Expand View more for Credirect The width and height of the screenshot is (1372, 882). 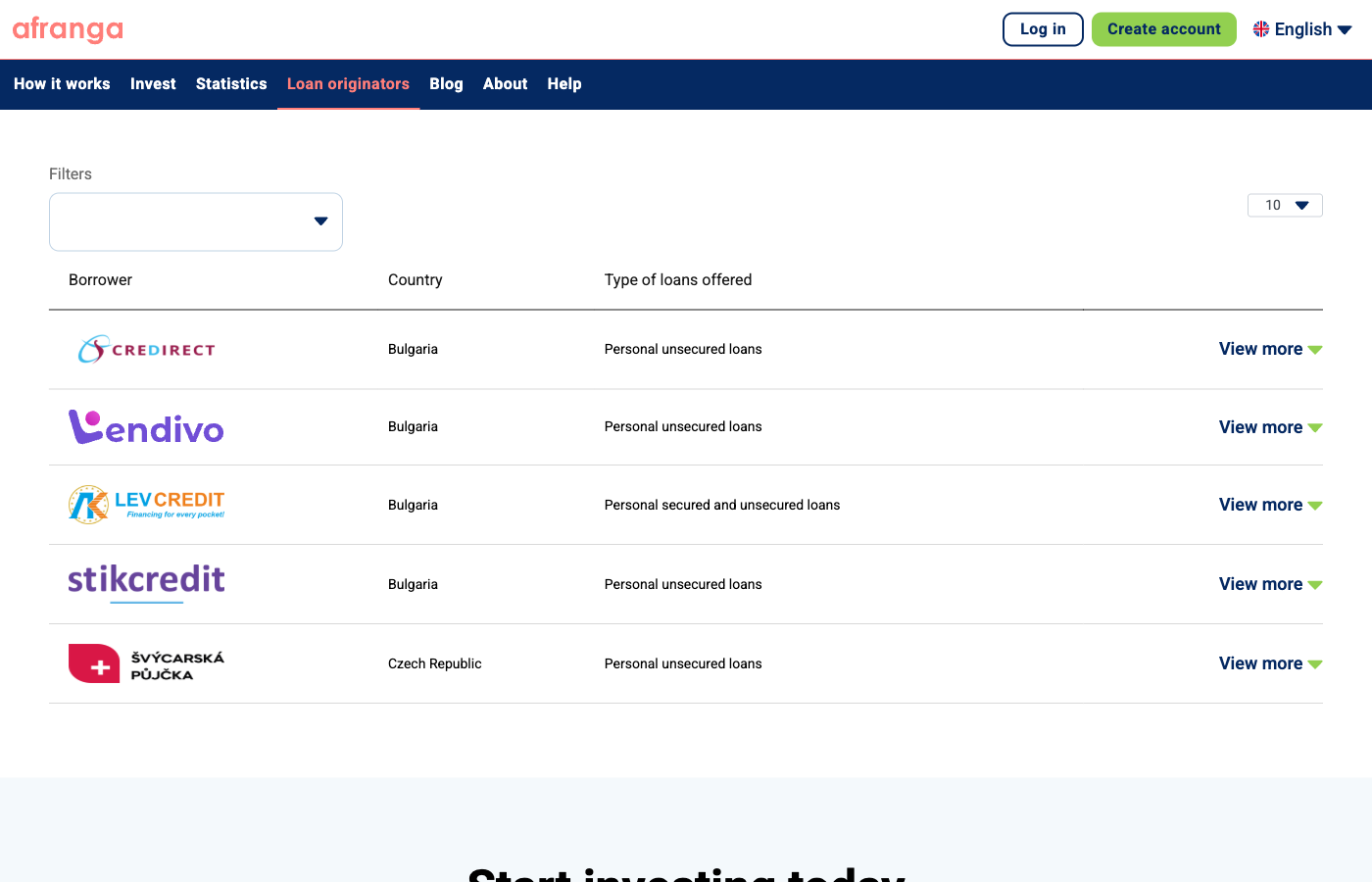(1270, 349)
